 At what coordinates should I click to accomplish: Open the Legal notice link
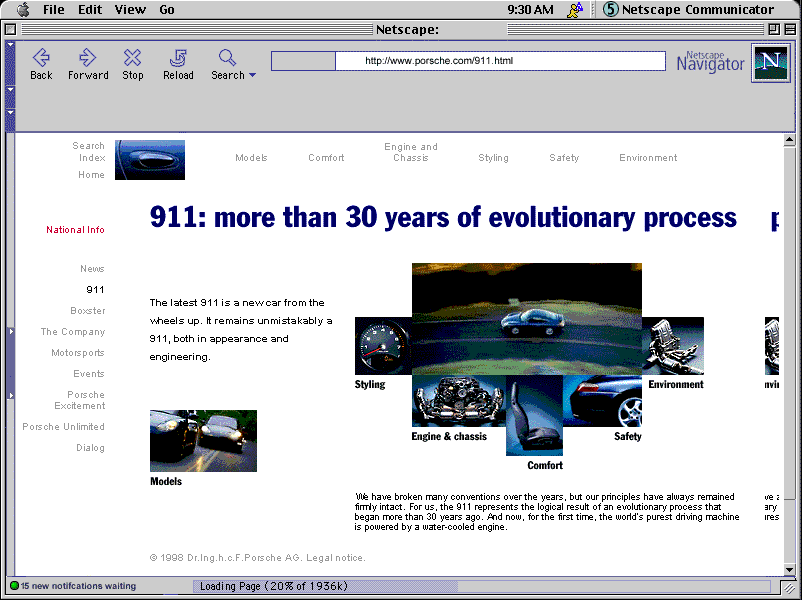pyautogui.click(x=336, y=558)
